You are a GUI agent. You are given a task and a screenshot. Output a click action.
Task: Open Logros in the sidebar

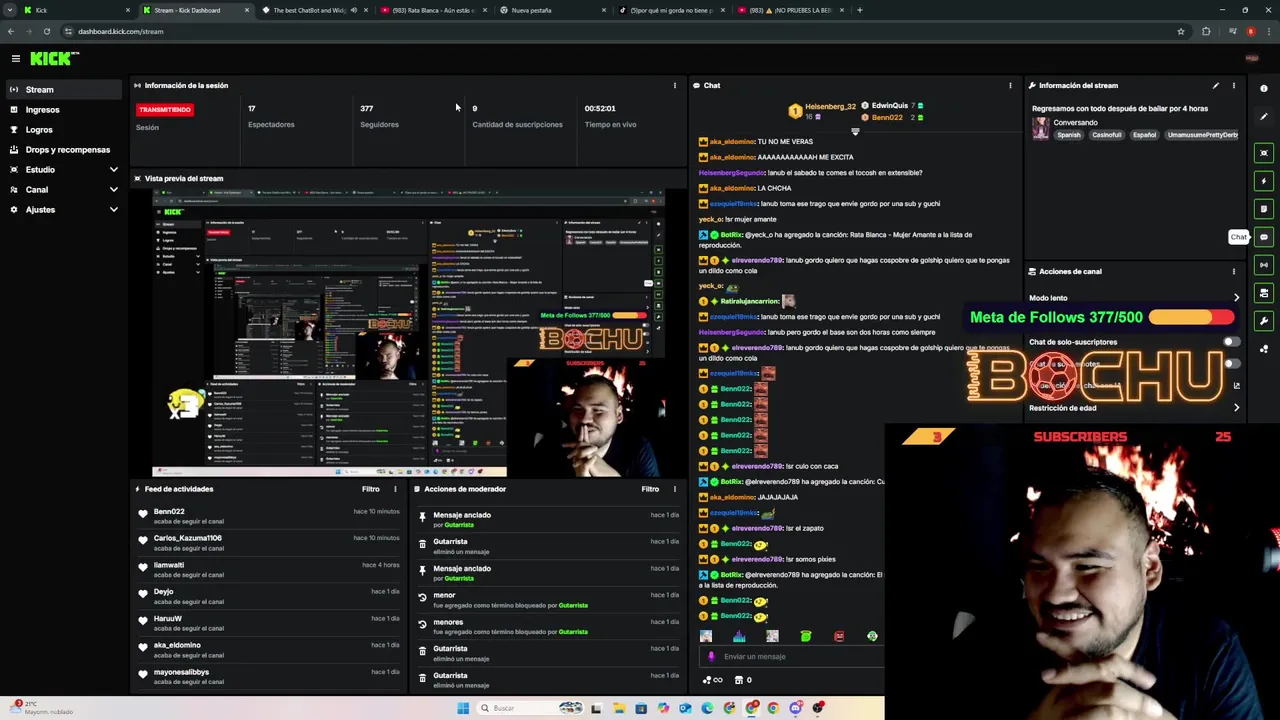click(x=62, y=129)
